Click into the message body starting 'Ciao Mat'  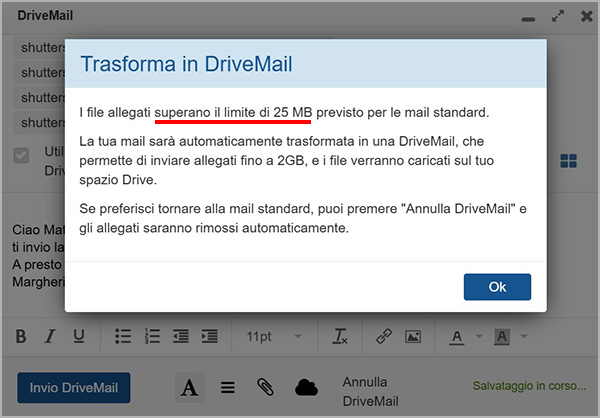click(38, 256)
